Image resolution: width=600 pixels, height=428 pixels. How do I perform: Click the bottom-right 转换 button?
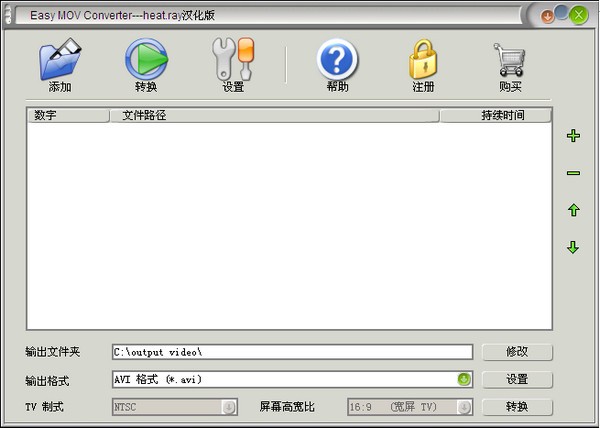click(x=517, y=407)
